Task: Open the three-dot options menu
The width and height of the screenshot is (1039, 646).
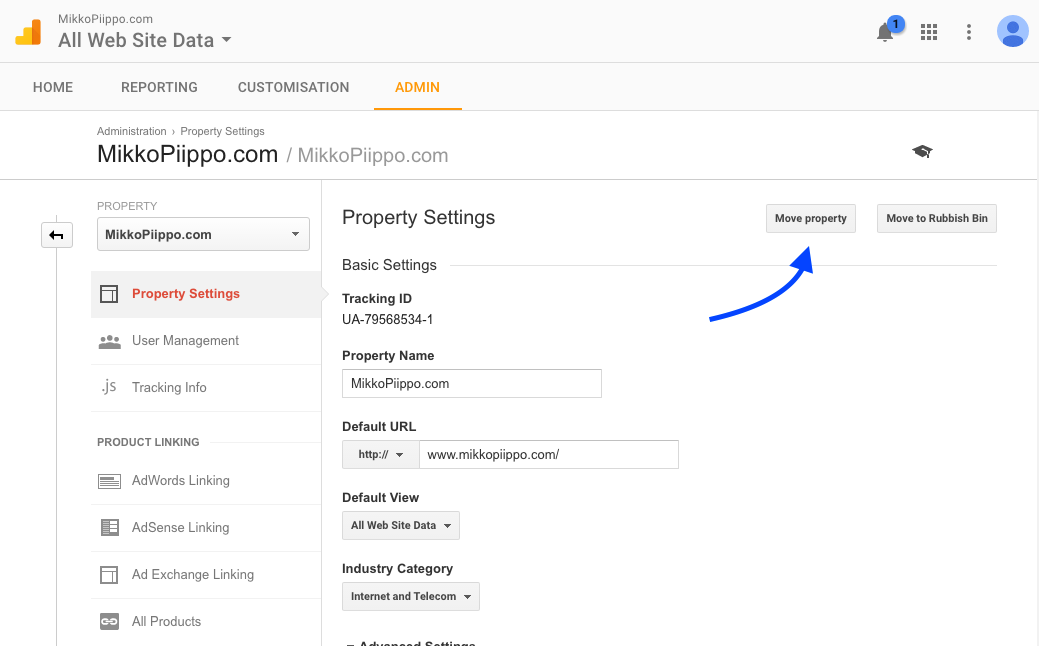Action: pos(969,32)
